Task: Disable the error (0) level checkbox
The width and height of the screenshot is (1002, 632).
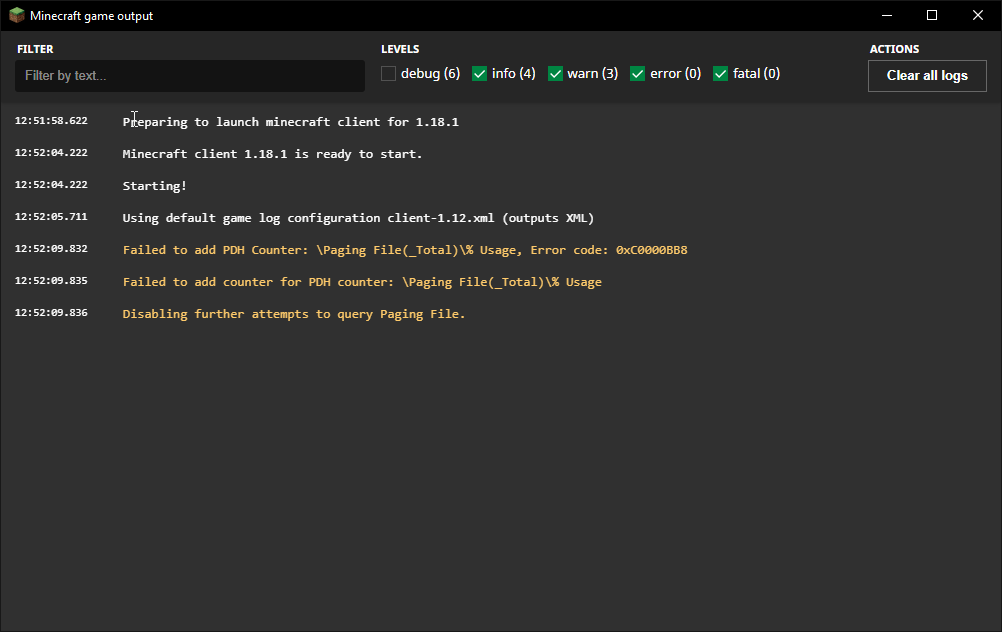Action: click(638, 74)
